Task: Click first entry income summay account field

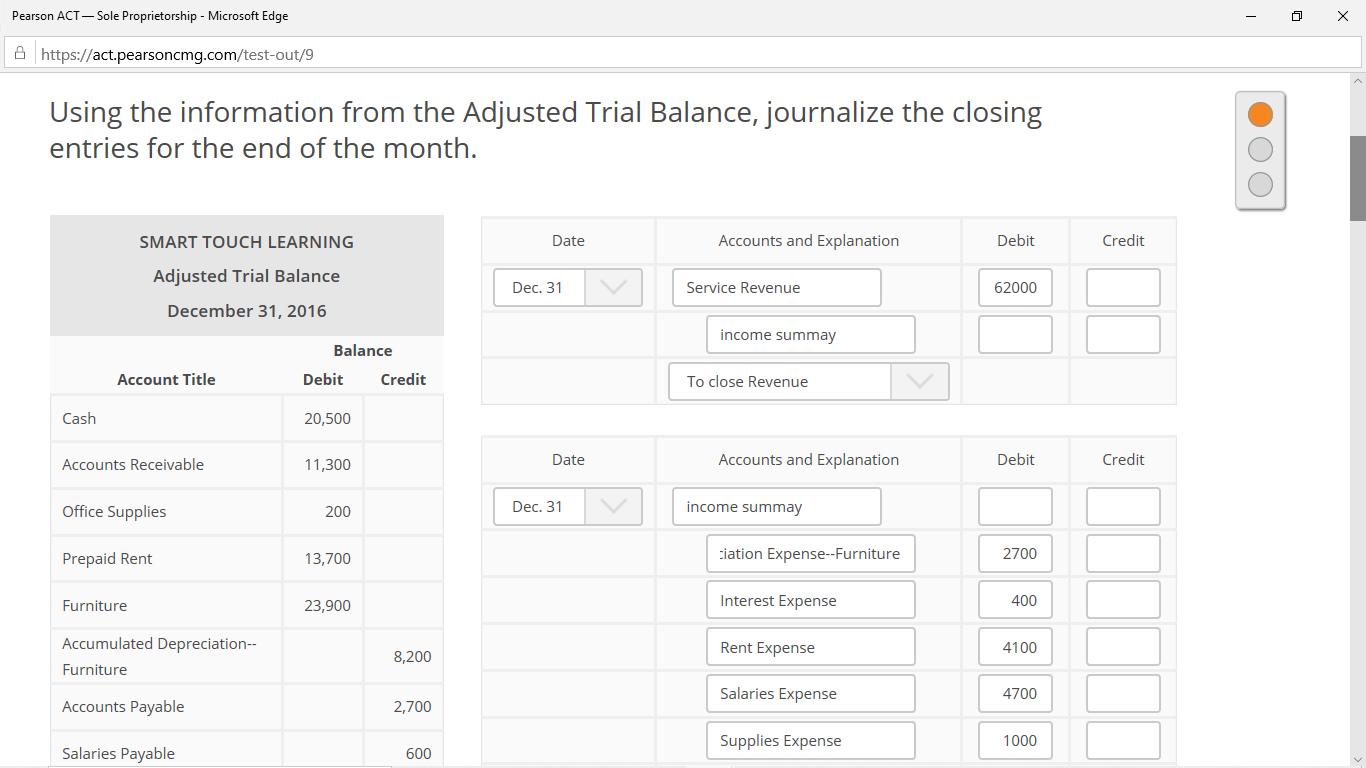Action: click(x=810, y=334)
